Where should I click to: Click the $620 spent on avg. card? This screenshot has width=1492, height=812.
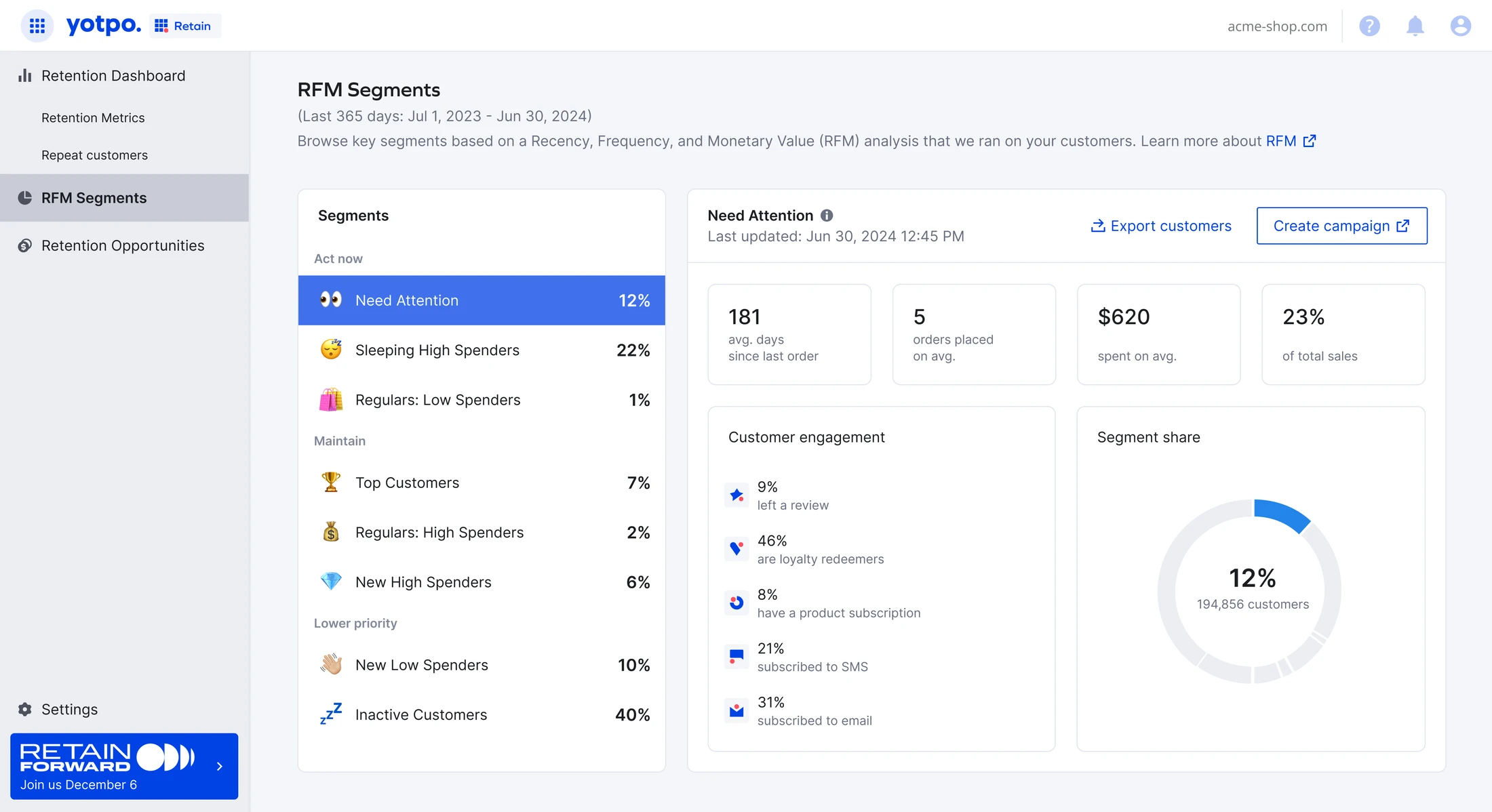[x=1158, y=334]
